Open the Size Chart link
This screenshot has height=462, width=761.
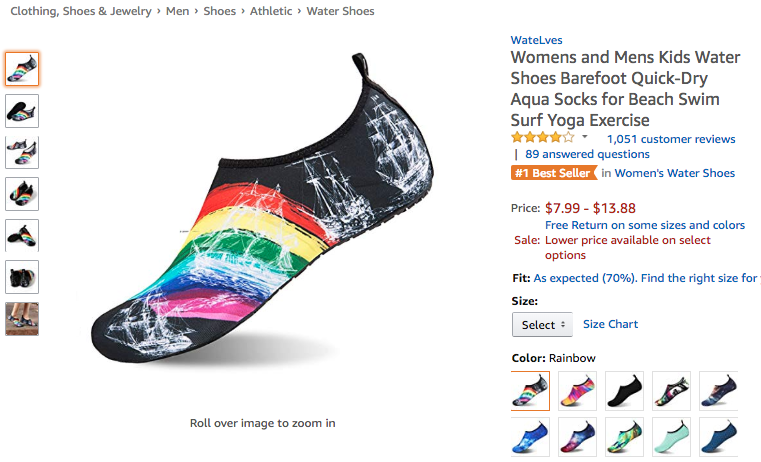tap(610, 324)
